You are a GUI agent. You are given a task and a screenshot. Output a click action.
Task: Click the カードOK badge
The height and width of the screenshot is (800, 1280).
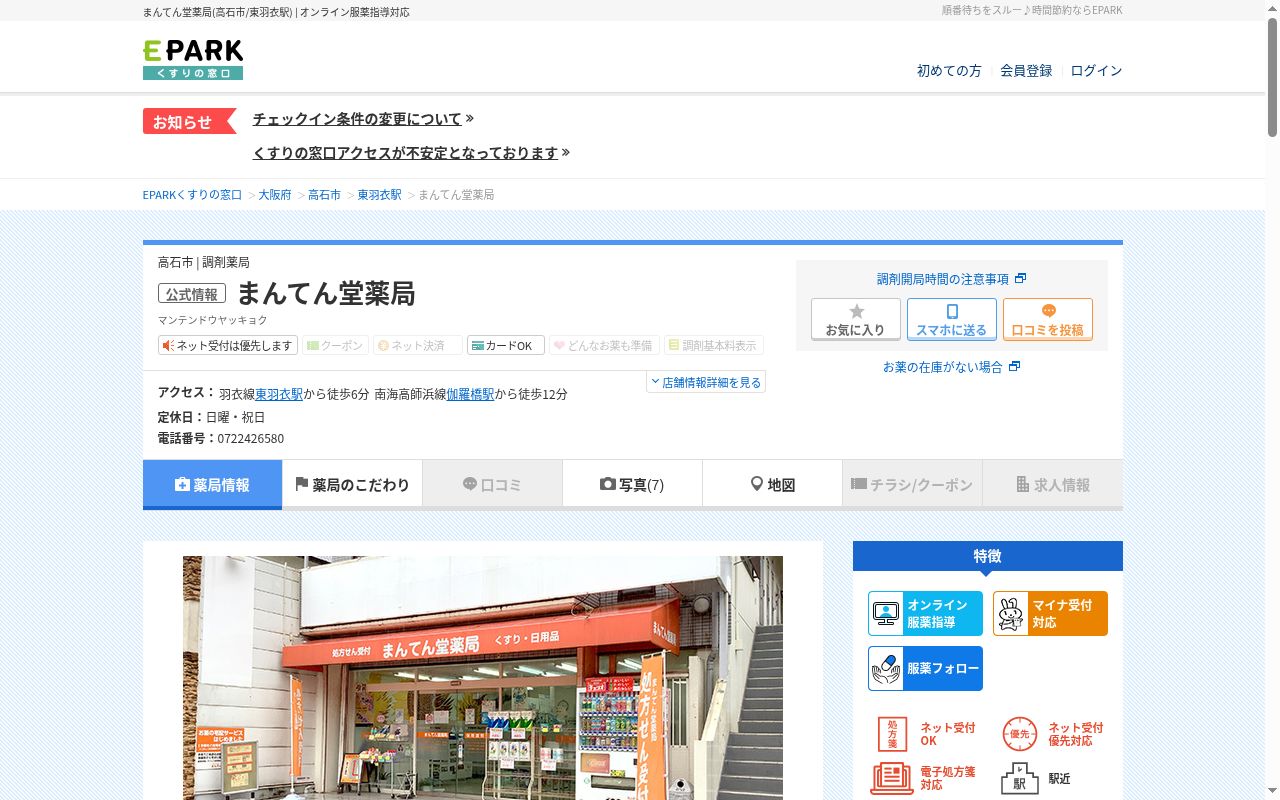pyautogui.click(x=506, y=345)
